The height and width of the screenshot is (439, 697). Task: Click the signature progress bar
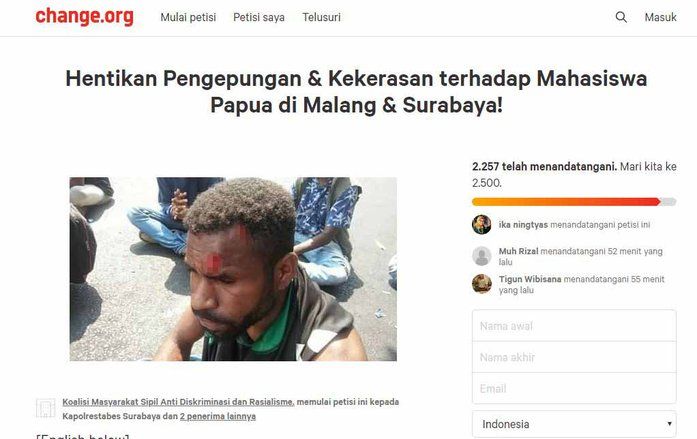(574, 202)
